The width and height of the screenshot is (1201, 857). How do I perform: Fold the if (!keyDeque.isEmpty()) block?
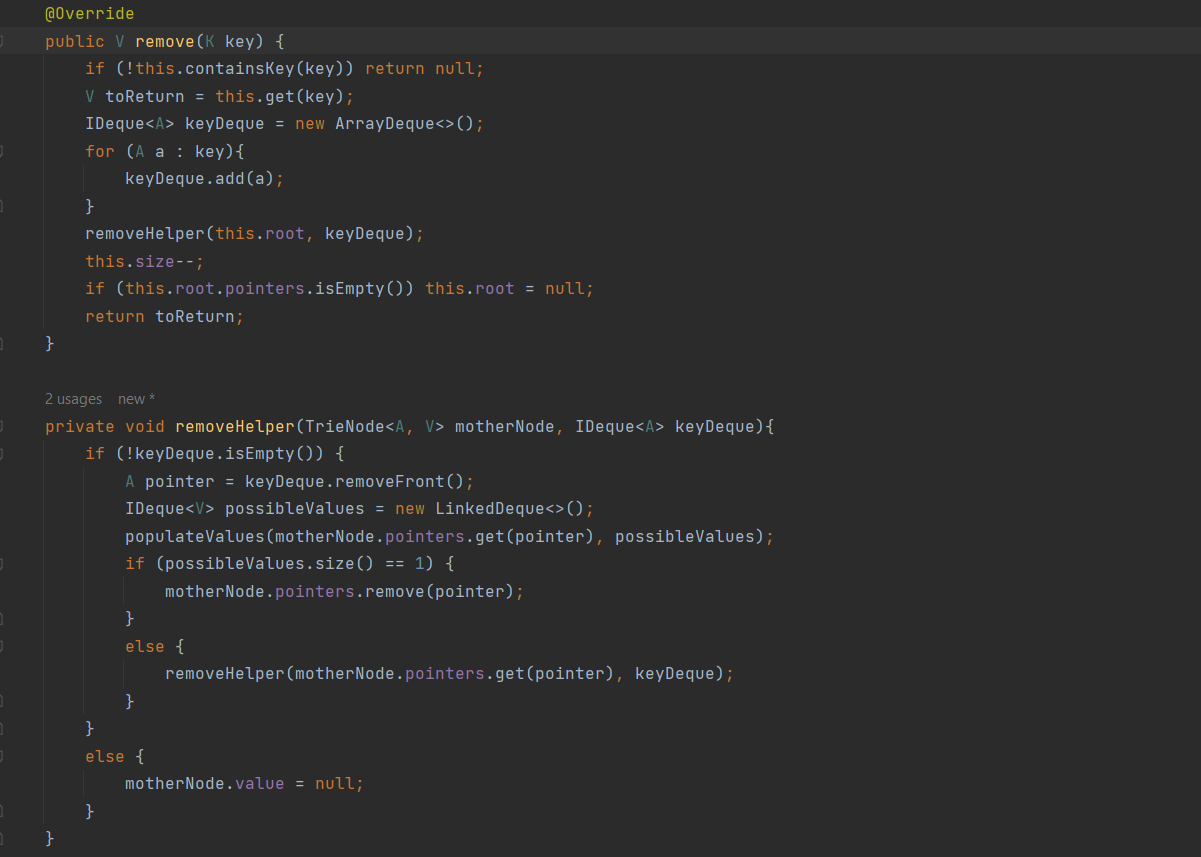pos(2,454)
